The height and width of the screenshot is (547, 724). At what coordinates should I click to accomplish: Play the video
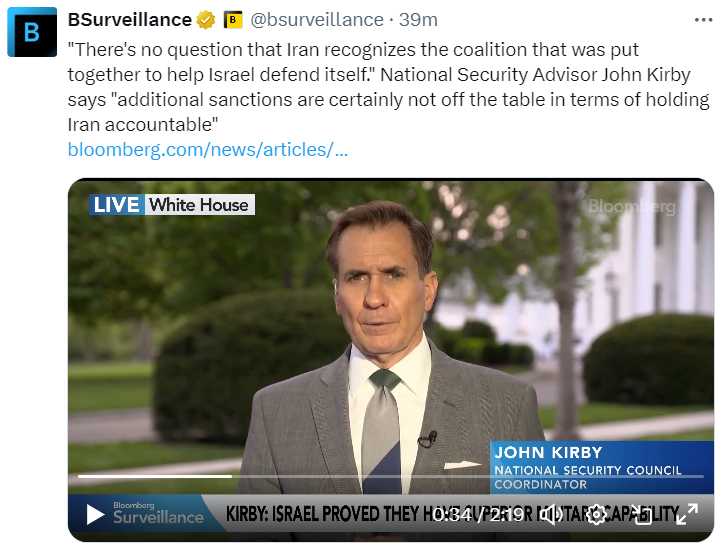95,514
